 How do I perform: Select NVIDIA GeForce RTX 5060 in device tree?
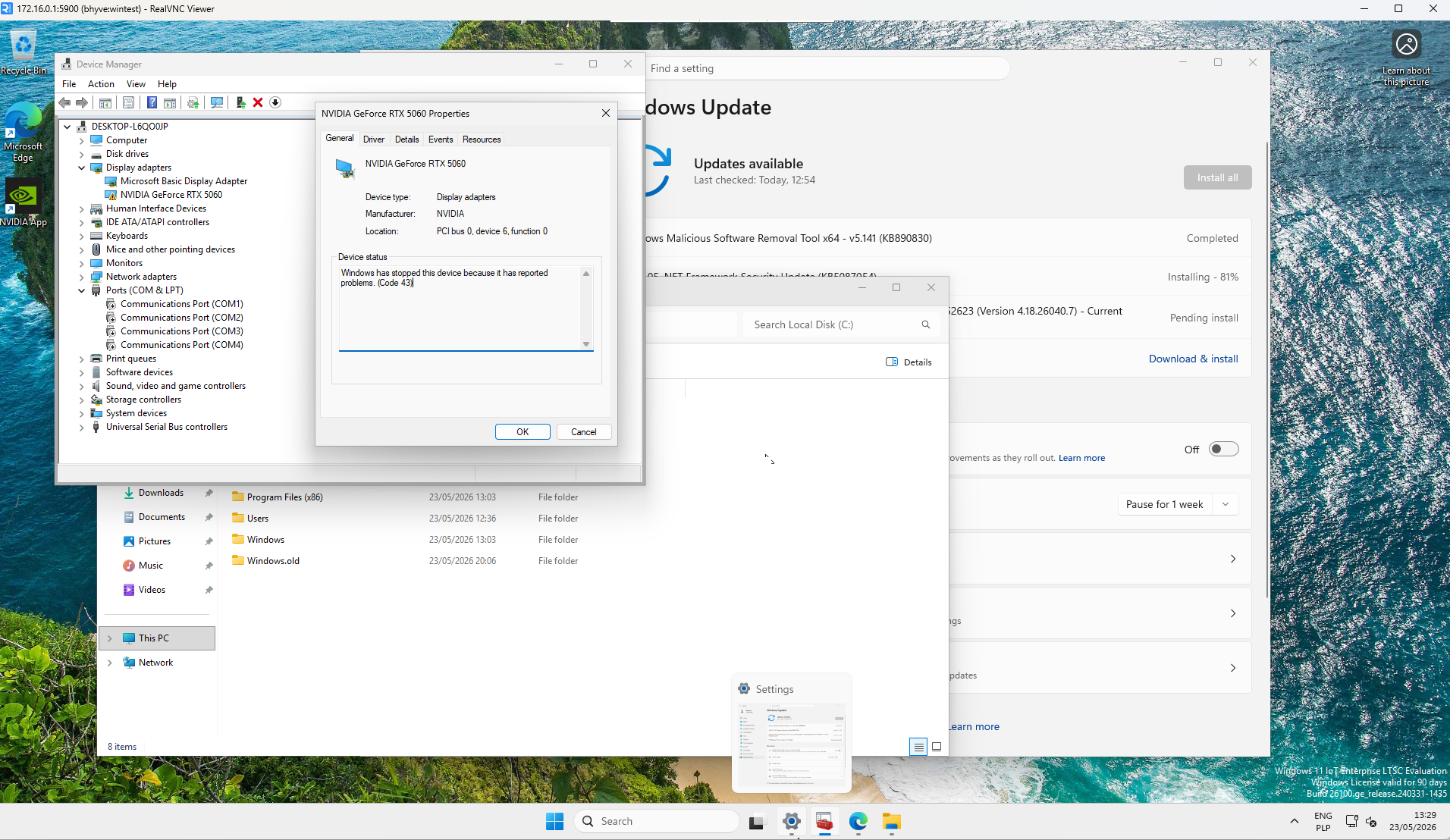(171, 195)
